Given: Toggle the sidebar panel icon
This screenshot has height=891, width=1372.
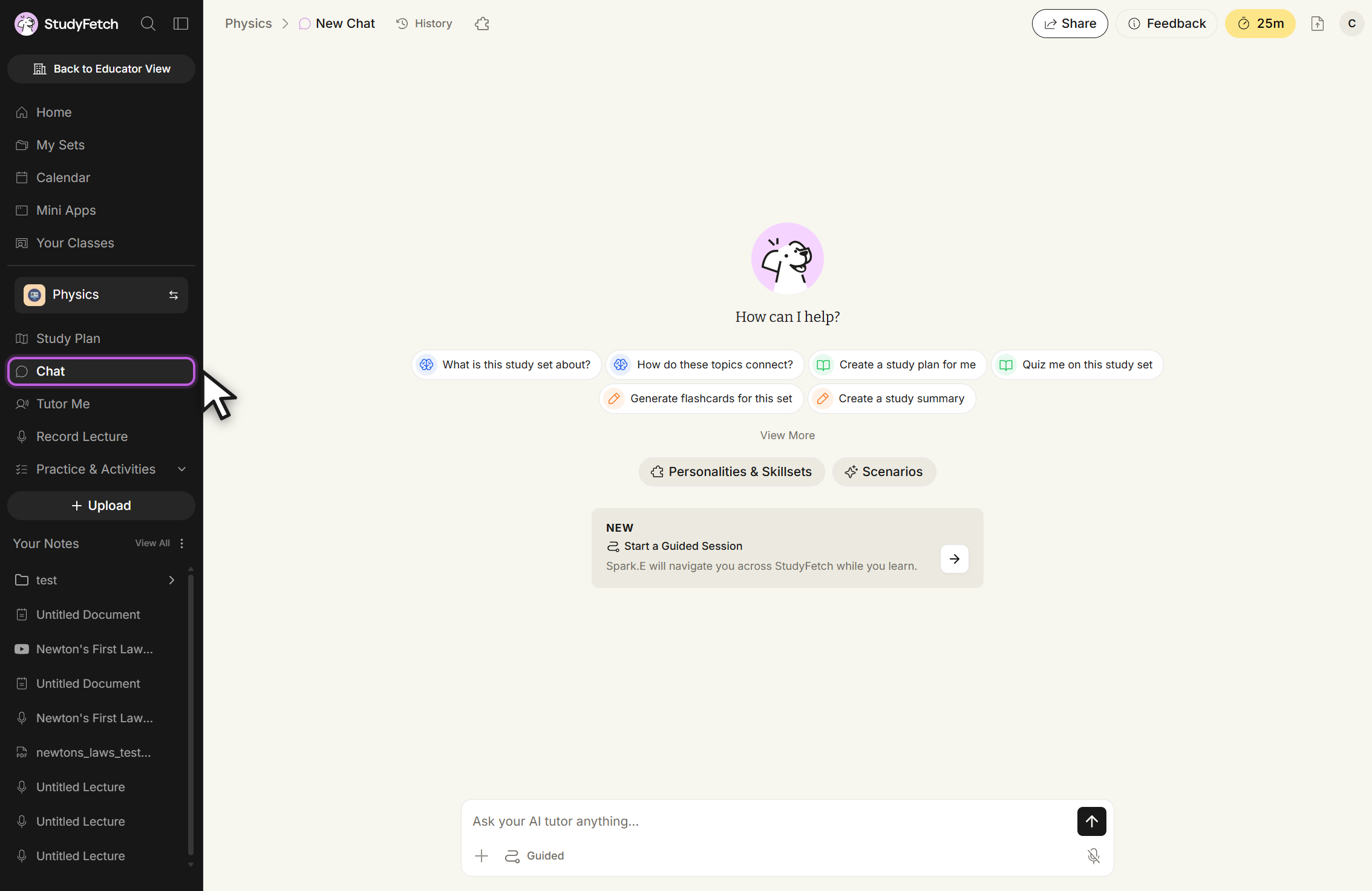Looking at the screenshot, I should tap(181, 24).
